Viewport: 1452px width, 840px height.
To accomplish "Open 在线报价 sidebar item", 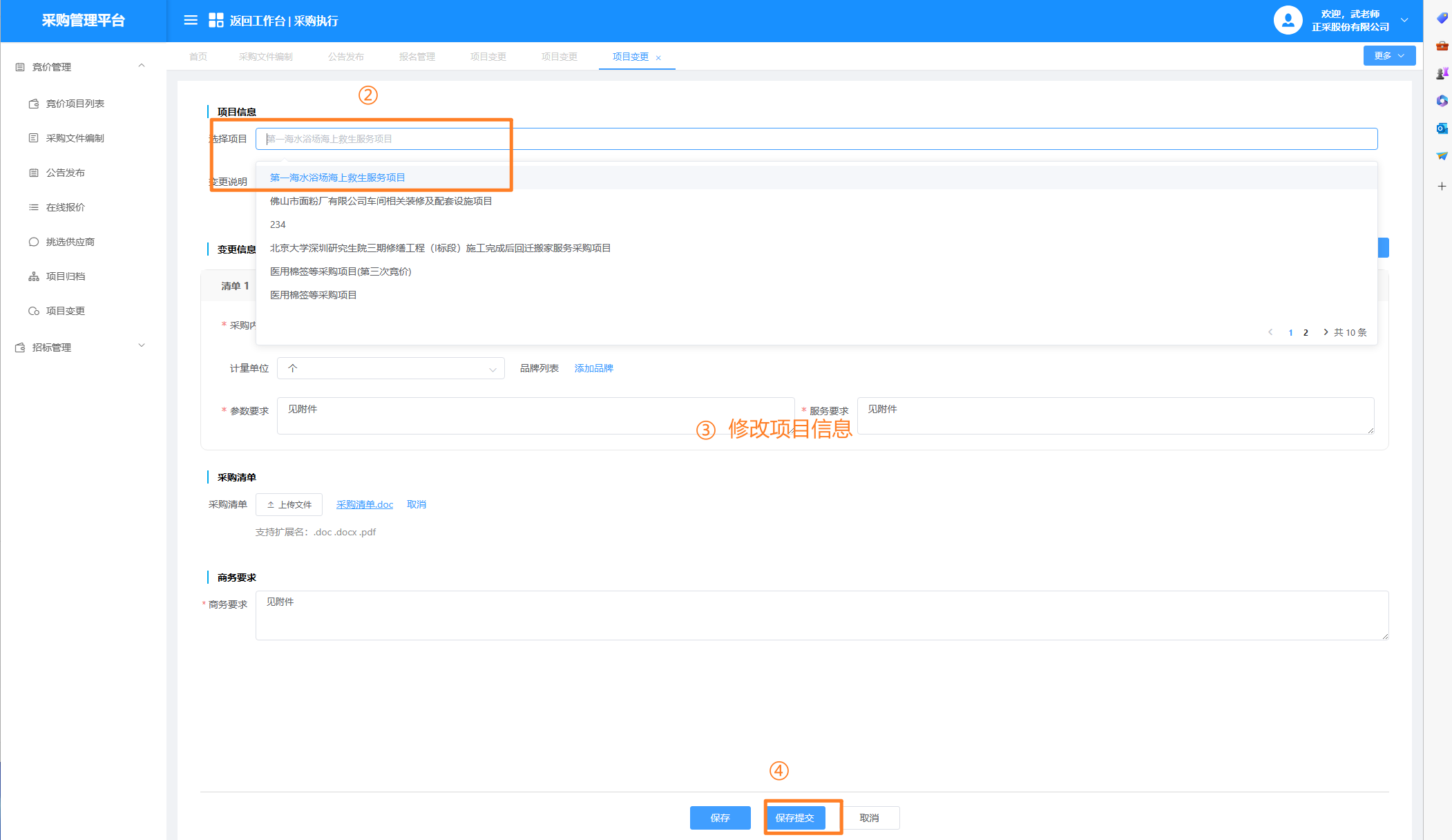I will 65,207.
